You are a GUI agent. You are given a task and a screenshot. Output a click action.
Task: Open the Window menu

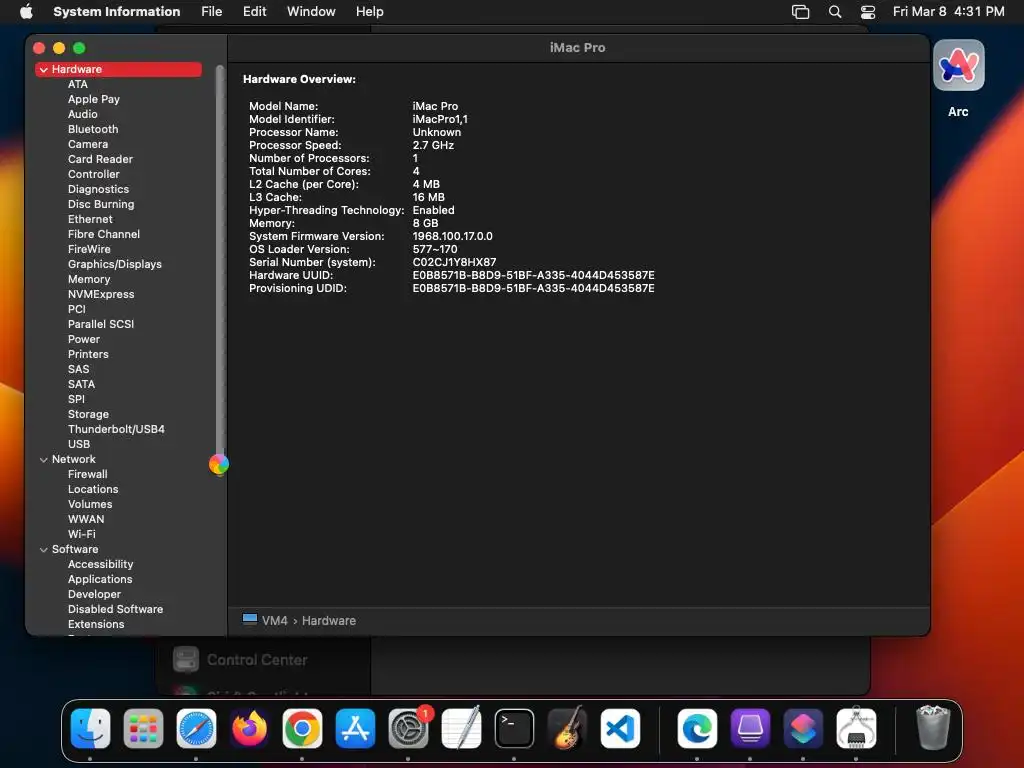coord(311,12)
